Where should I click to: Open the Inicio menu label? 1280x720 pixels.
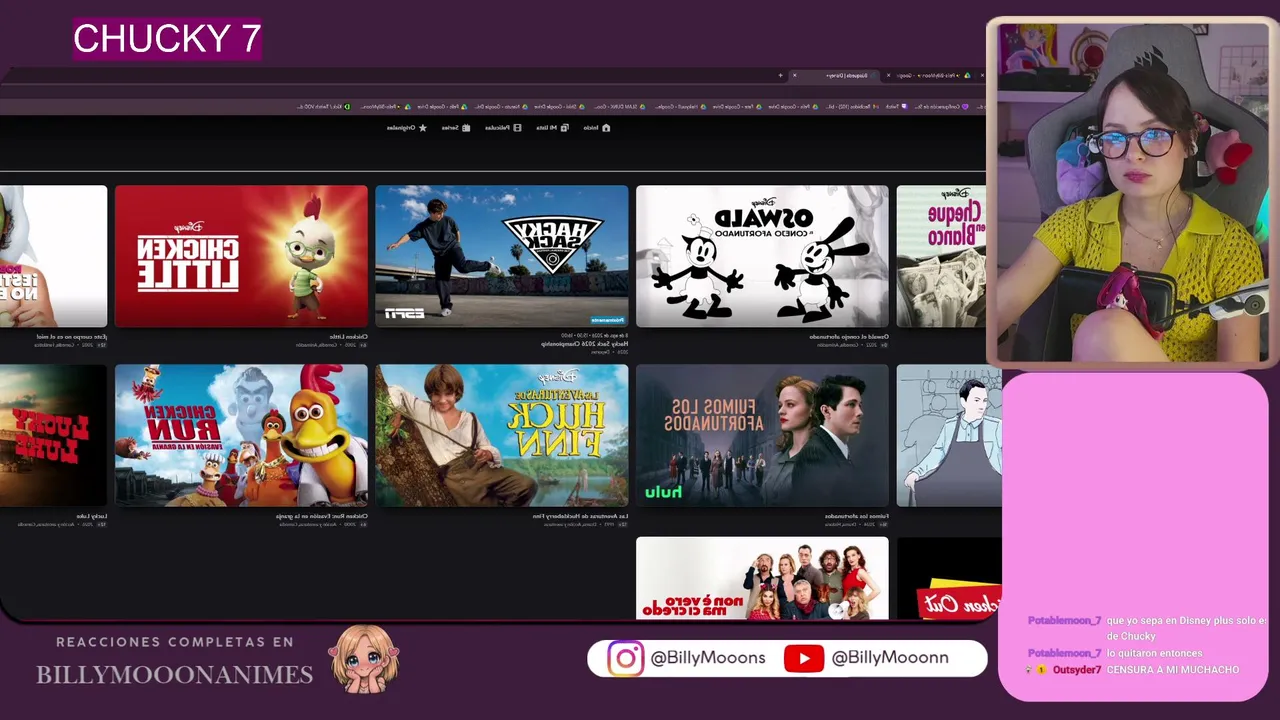pyautogui.click(x=591, y=128)
